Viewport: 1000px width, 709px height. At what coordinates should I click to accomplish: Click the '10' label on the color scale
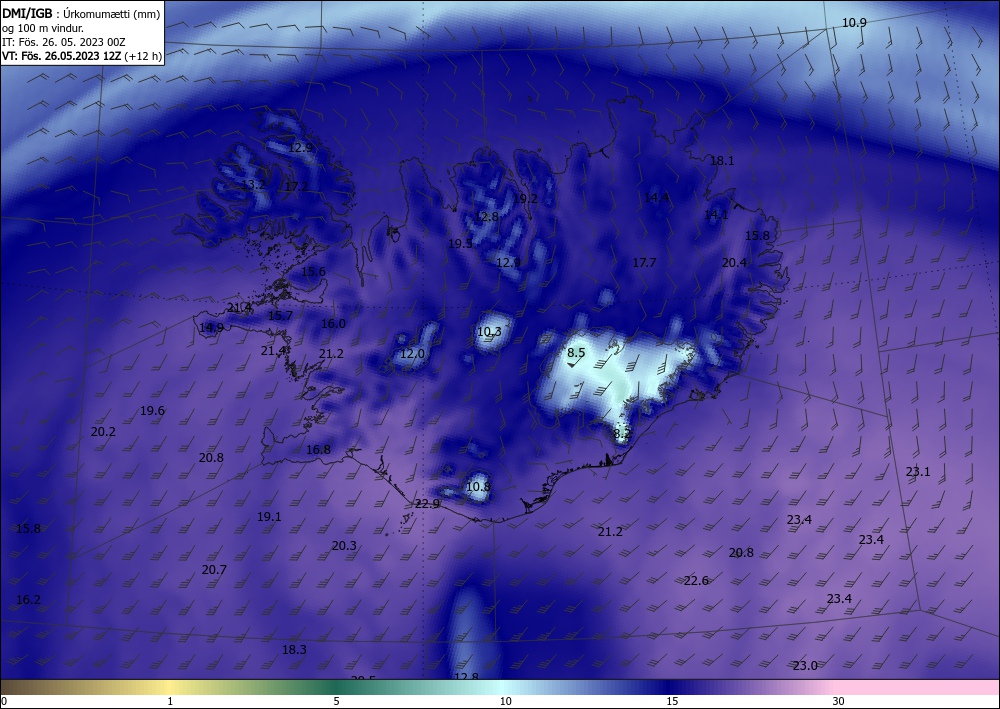click(506, 701)
